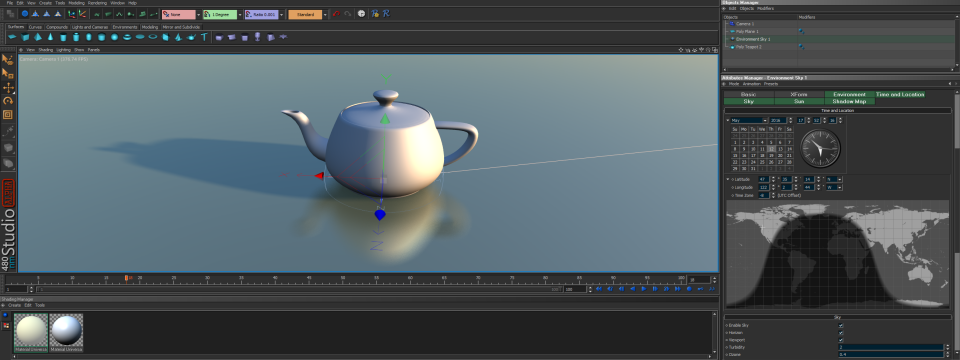The height and width of the screenshot is (360, 960).
Task: Open the Sun attributes tab
Action: pos(799,102)
